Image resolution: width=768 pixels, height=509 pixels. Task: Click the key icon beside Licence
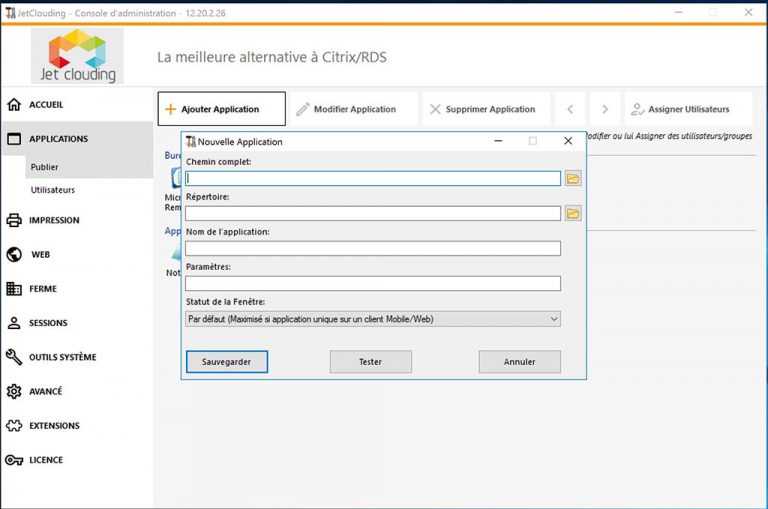tap(14, 460)
